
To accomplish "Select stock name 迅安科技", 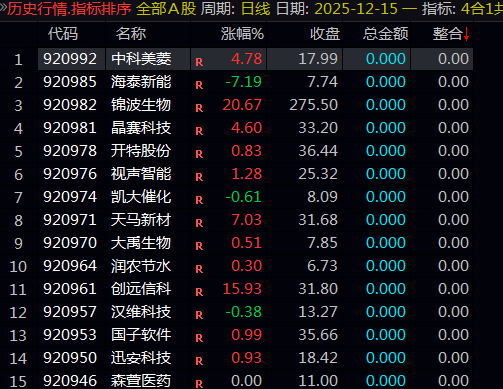I will click(x=141, y=358).
